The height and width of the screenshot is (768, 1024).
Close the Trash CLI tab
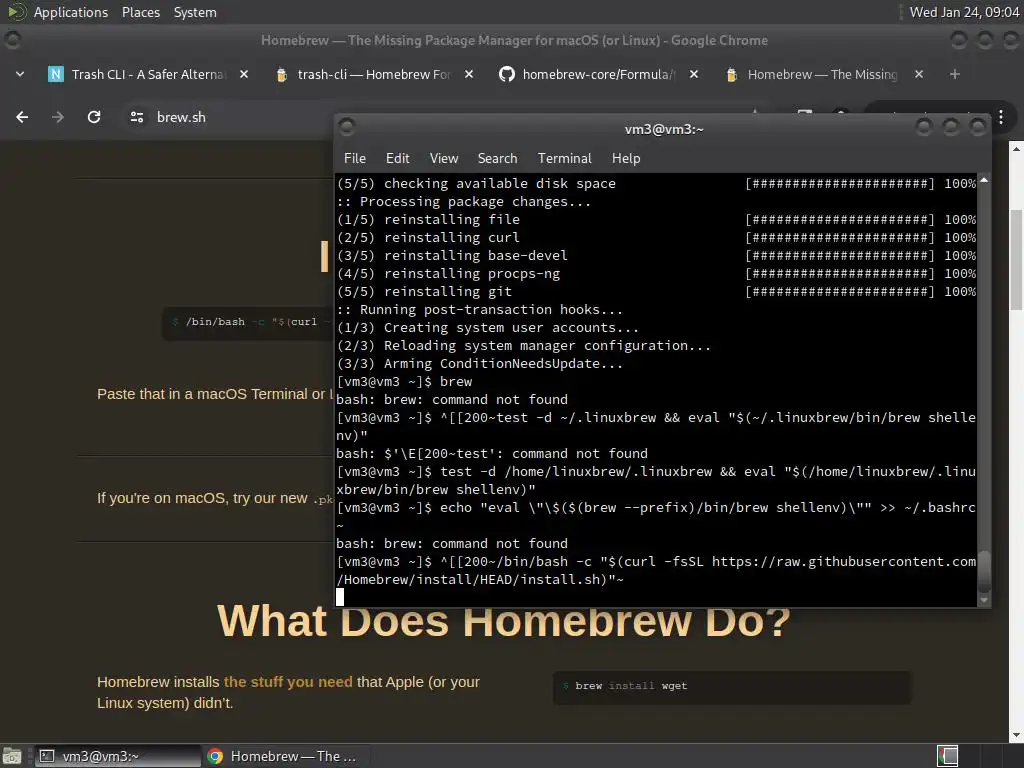[244, 74]
